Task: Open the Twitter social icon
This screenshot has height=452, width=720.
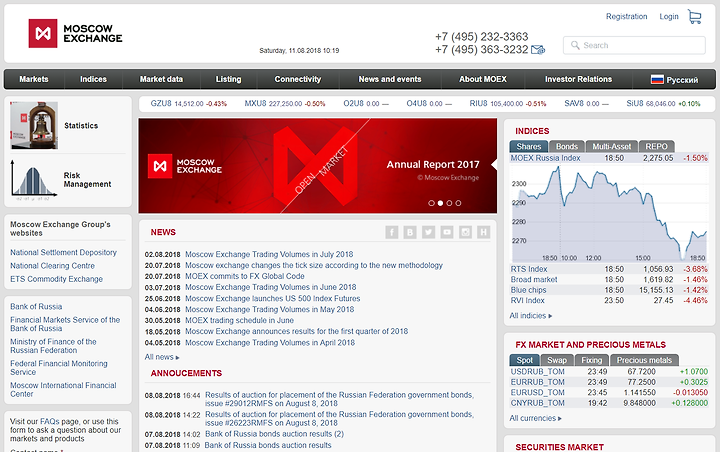Action: (428, 232)
